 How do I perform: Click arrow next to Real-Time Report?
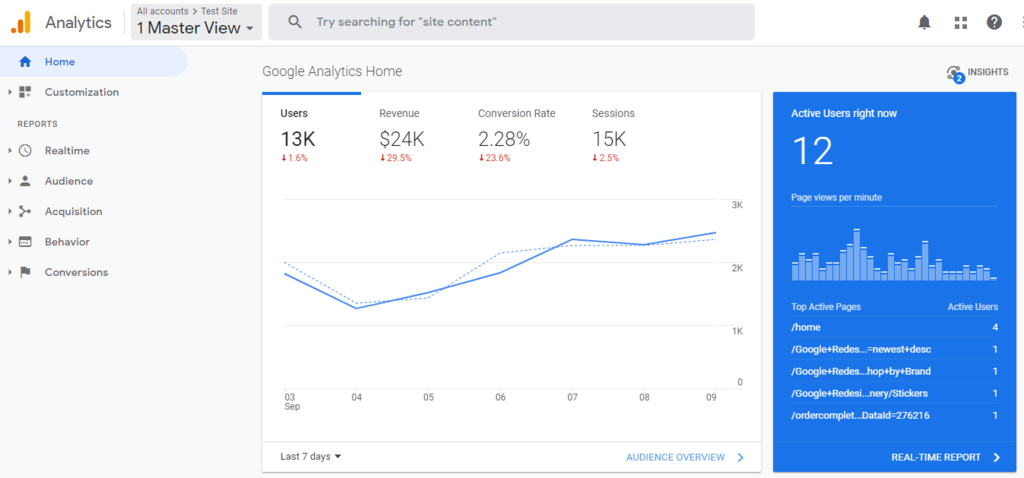[996, 457]
